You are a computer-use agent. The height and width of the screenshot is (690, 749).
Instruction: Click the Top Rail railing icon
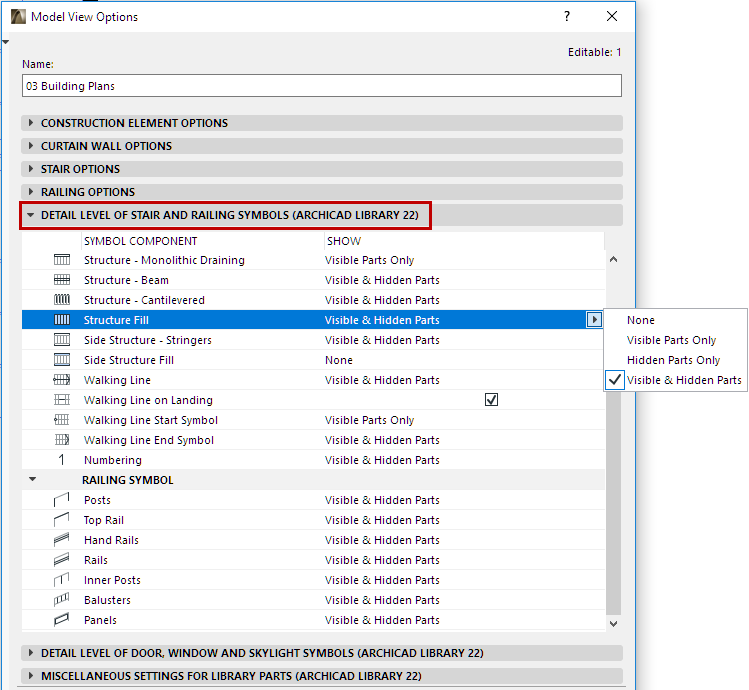pos(62,520)
